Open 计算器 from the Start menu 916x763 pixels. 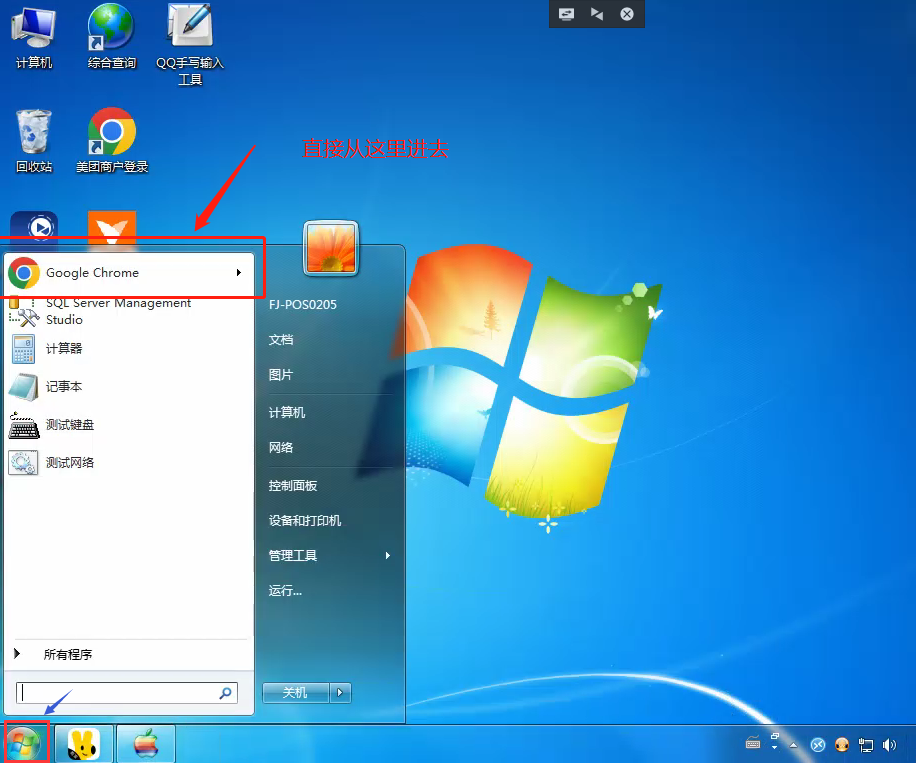tap(64, 349)
